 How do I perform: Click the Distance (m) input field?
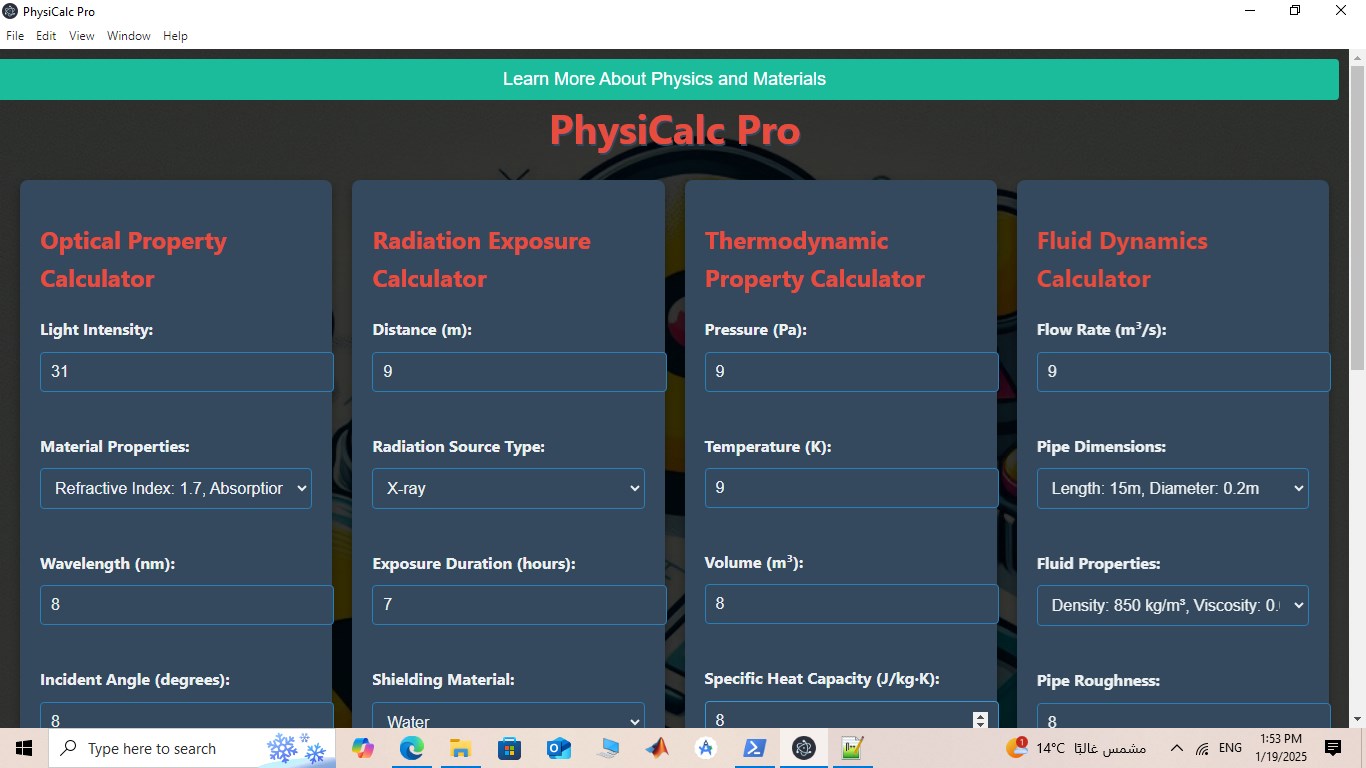[x=519, y=371]
